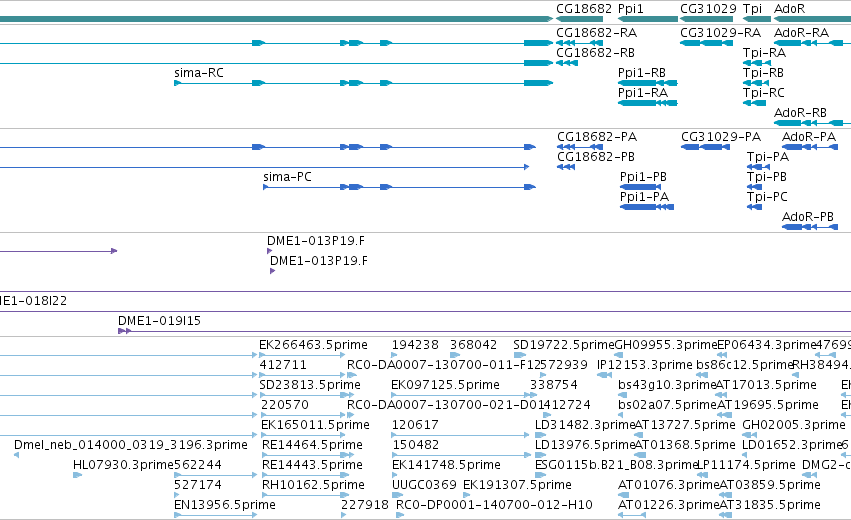Click the Tpi-RC transcript label

(x=764, y=93)
